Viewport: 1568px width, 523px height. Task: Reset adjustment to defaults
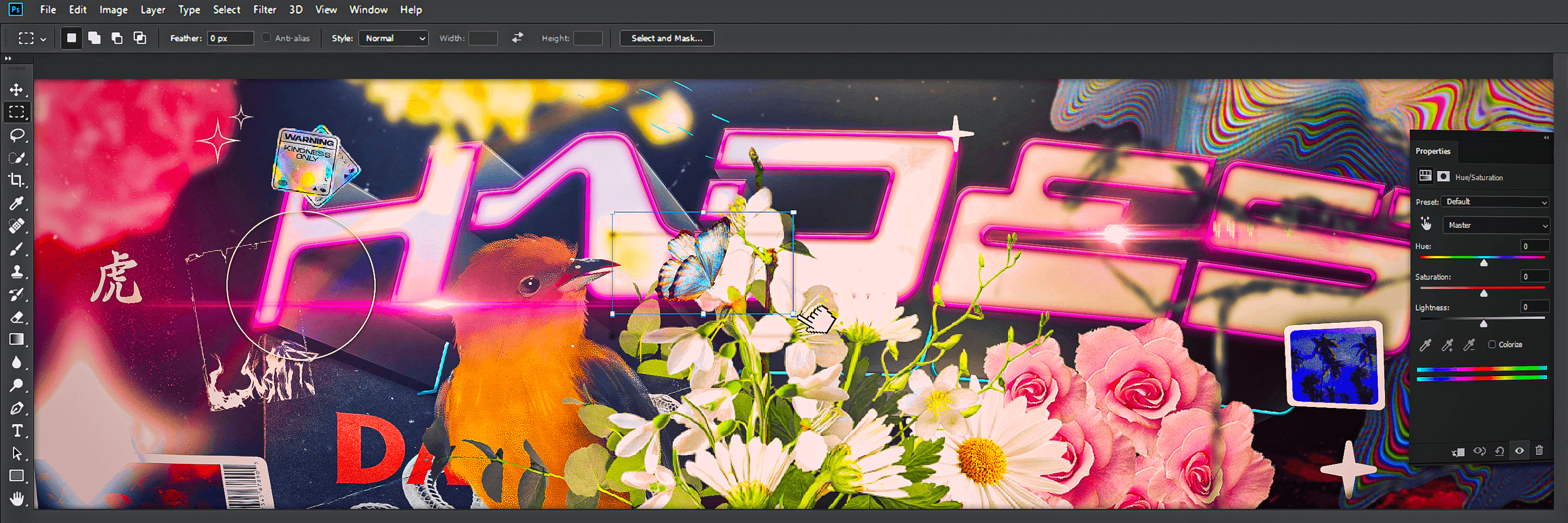(x=1500, y=451)
